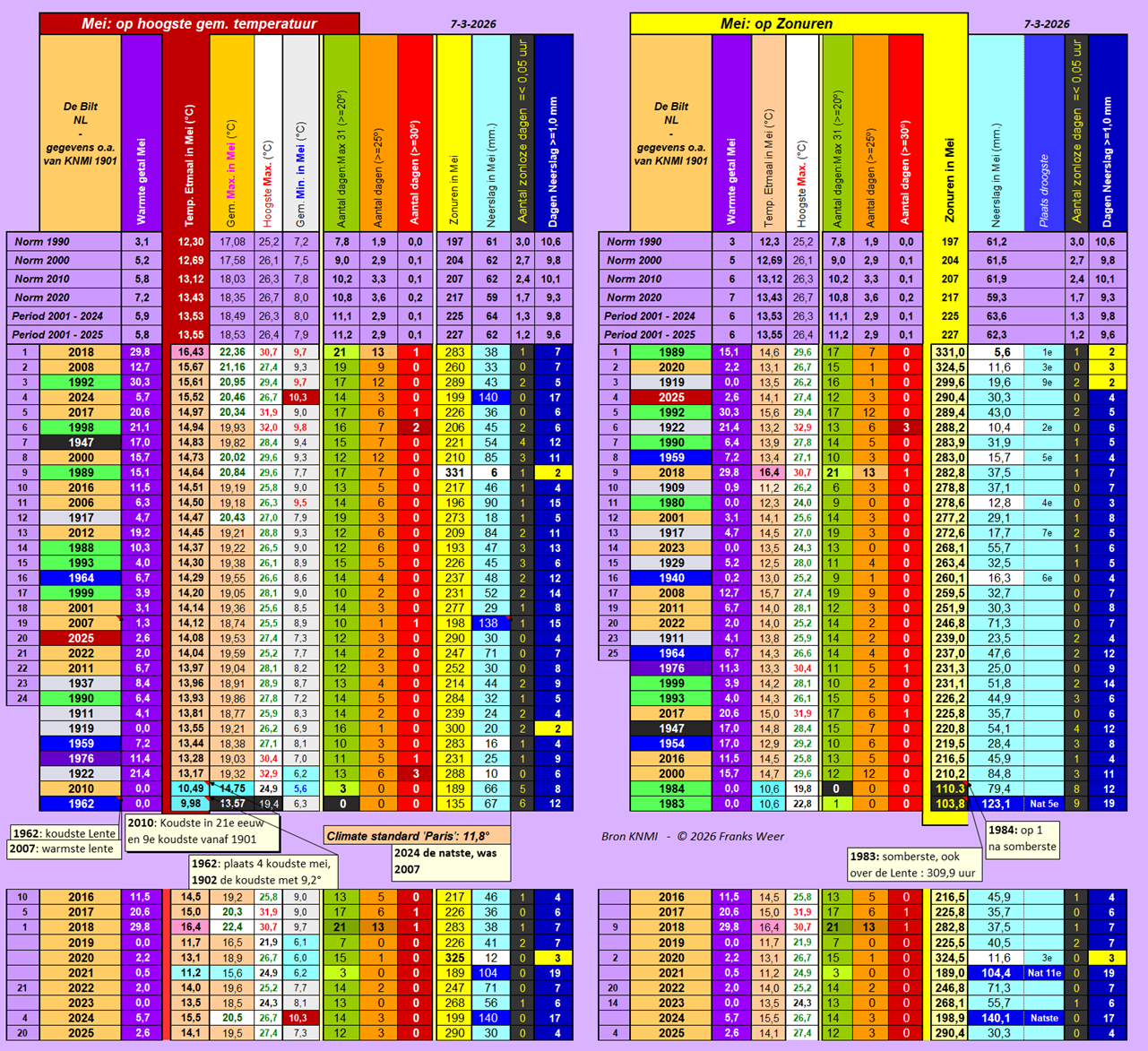Click the black 1947 year cell in left table
This screenshot has width=1148, height=1051.
81,443
